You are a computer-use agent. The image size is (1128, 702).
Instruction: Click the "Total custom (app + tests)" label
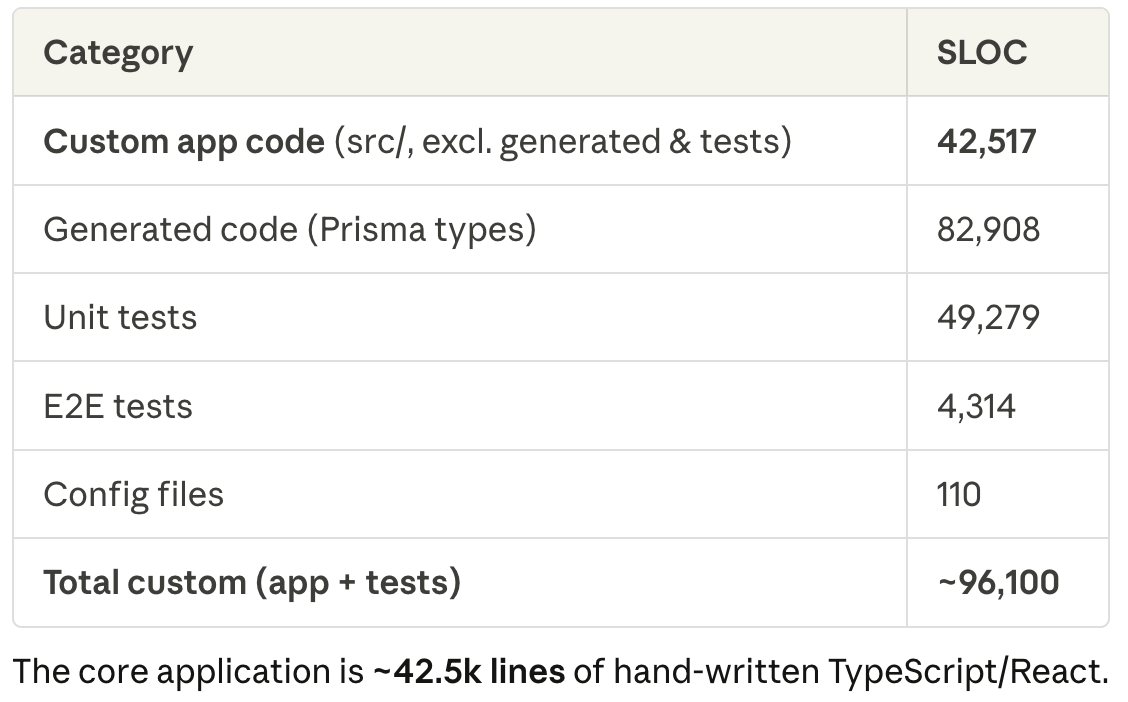(251, 582)
